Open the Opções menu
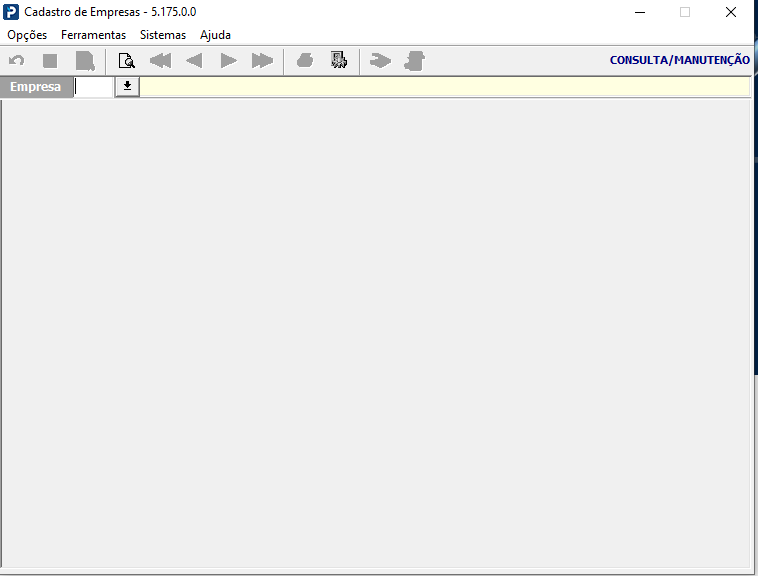 coord(27,35)
